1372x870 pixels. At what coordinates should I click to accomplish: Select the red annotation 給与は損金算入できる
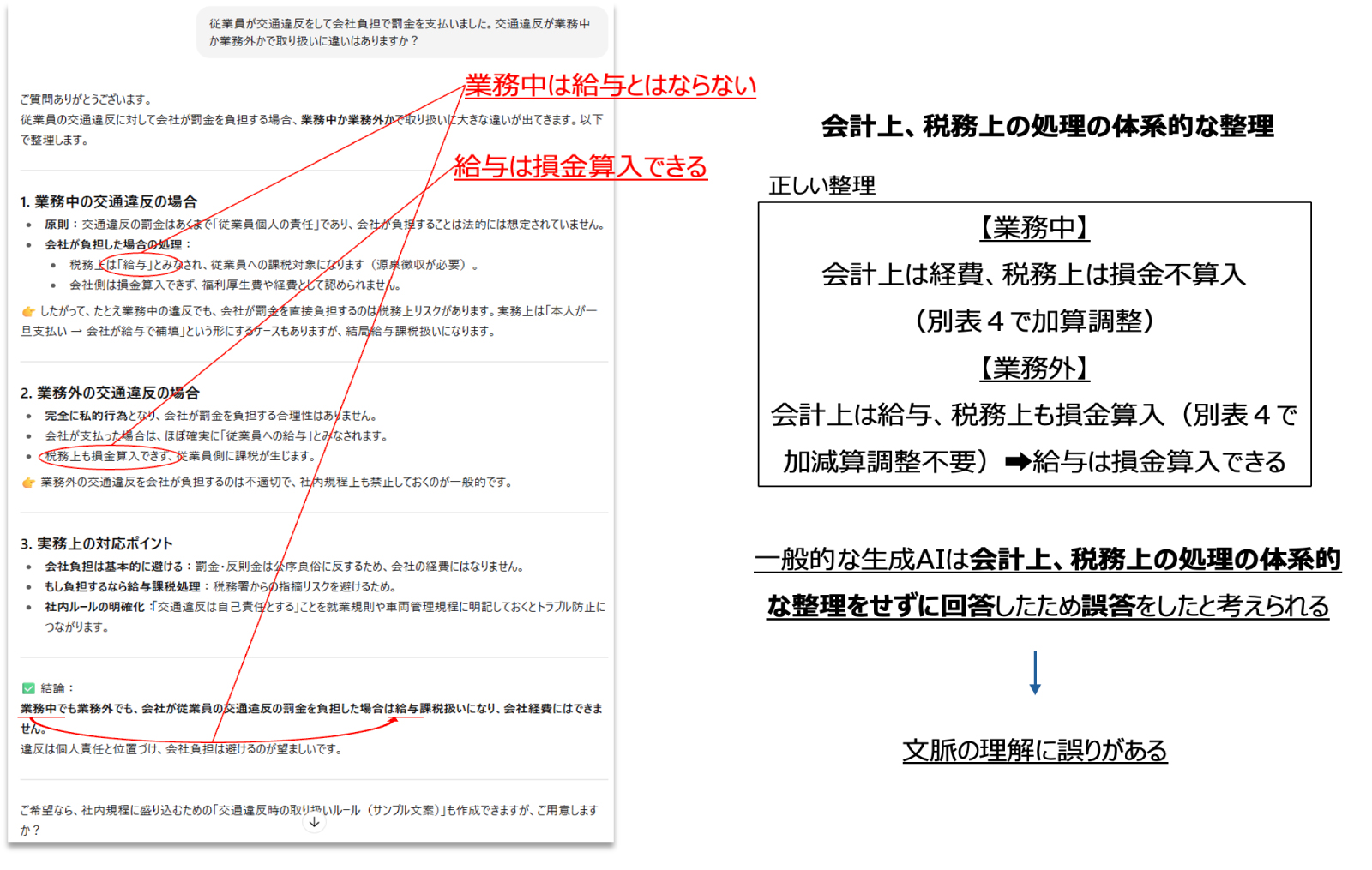pos(581,168)
